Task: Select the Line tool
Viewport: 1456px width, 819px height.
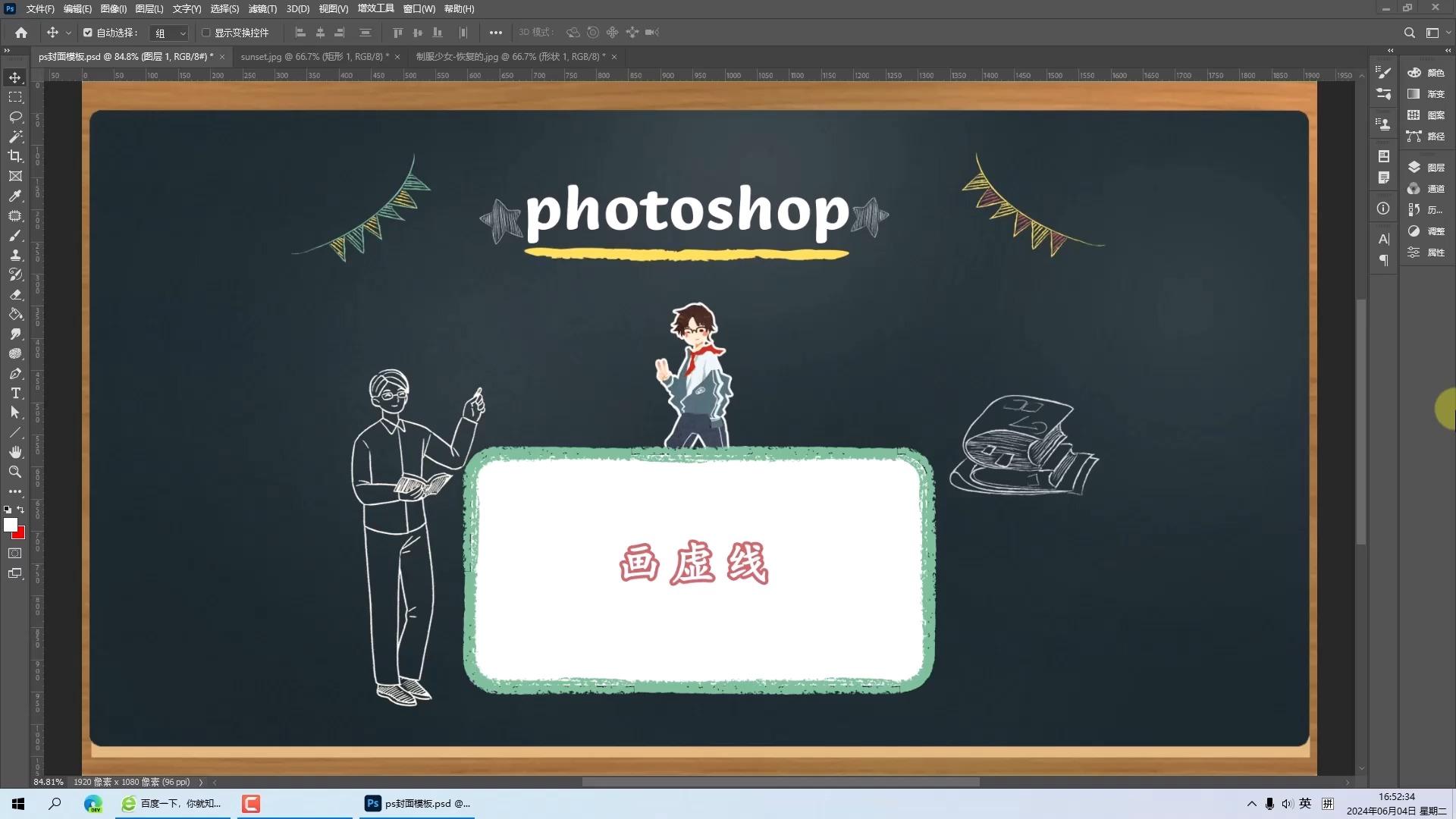Action: click(x=15, y=432)
